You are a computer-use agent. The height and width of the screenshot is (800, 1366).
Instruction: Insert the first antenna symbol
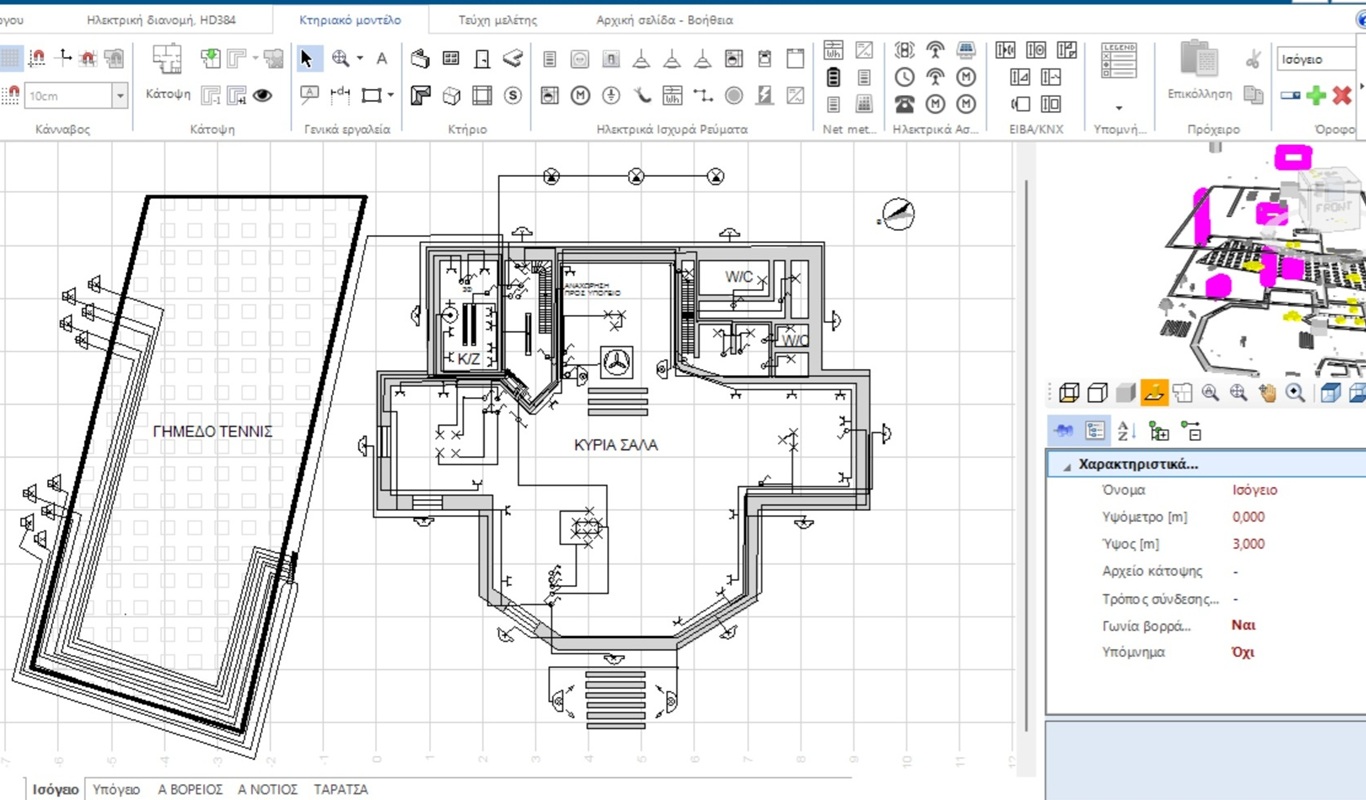point(935,50)
